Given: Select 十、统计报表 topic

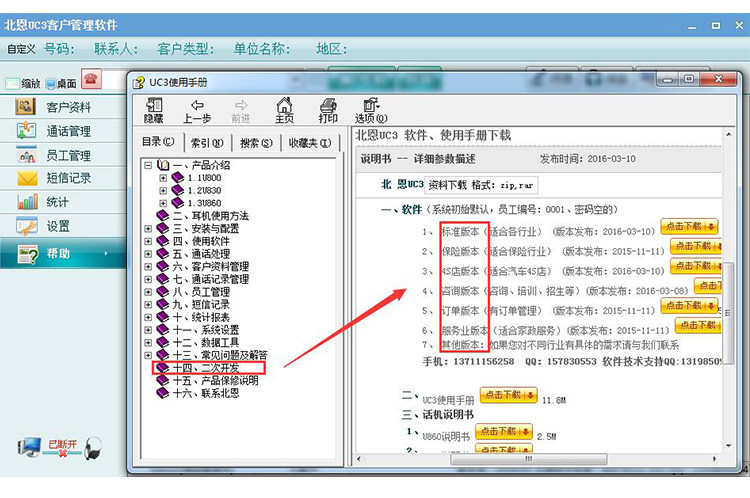Looking at the screenshot, I should 201,317.
